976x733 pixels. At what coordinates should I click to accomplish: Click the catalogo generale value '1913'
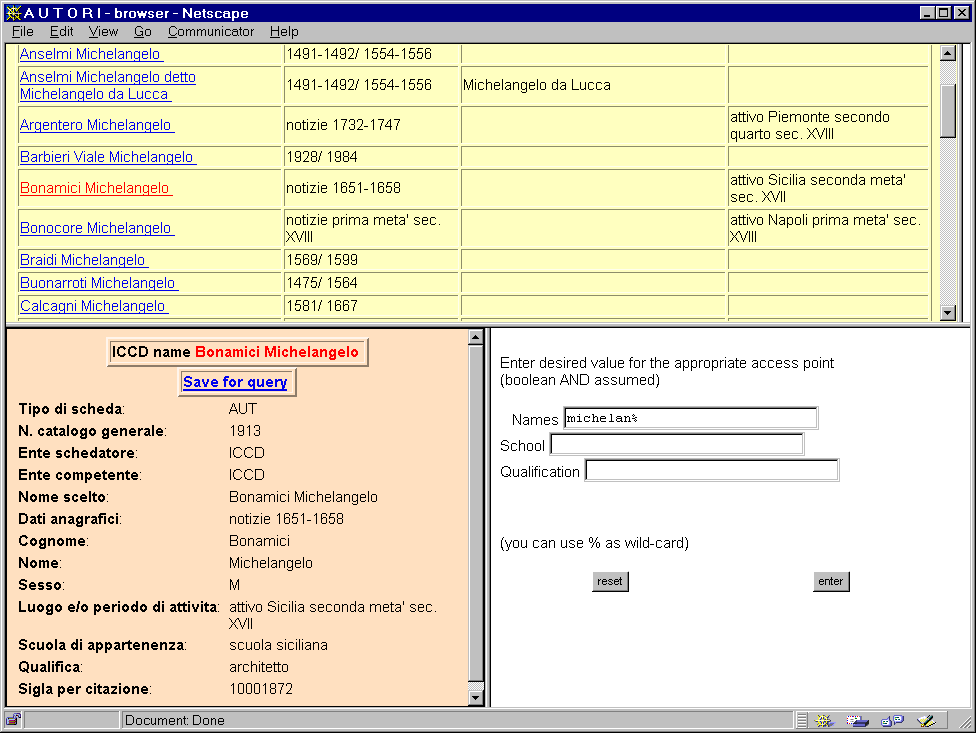[x=245, y=431]
